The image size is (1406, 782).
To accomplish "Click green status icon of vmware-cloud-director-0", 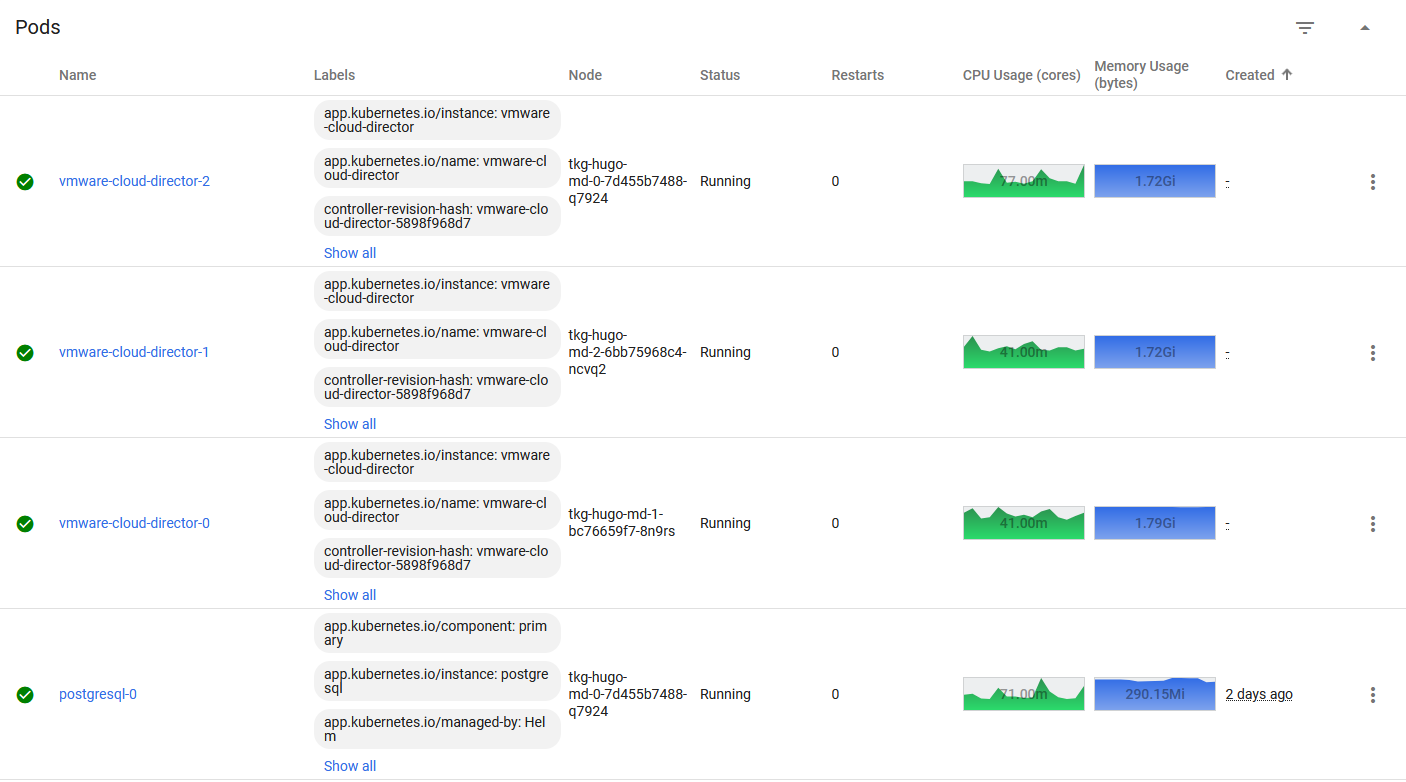I will 25,524.
